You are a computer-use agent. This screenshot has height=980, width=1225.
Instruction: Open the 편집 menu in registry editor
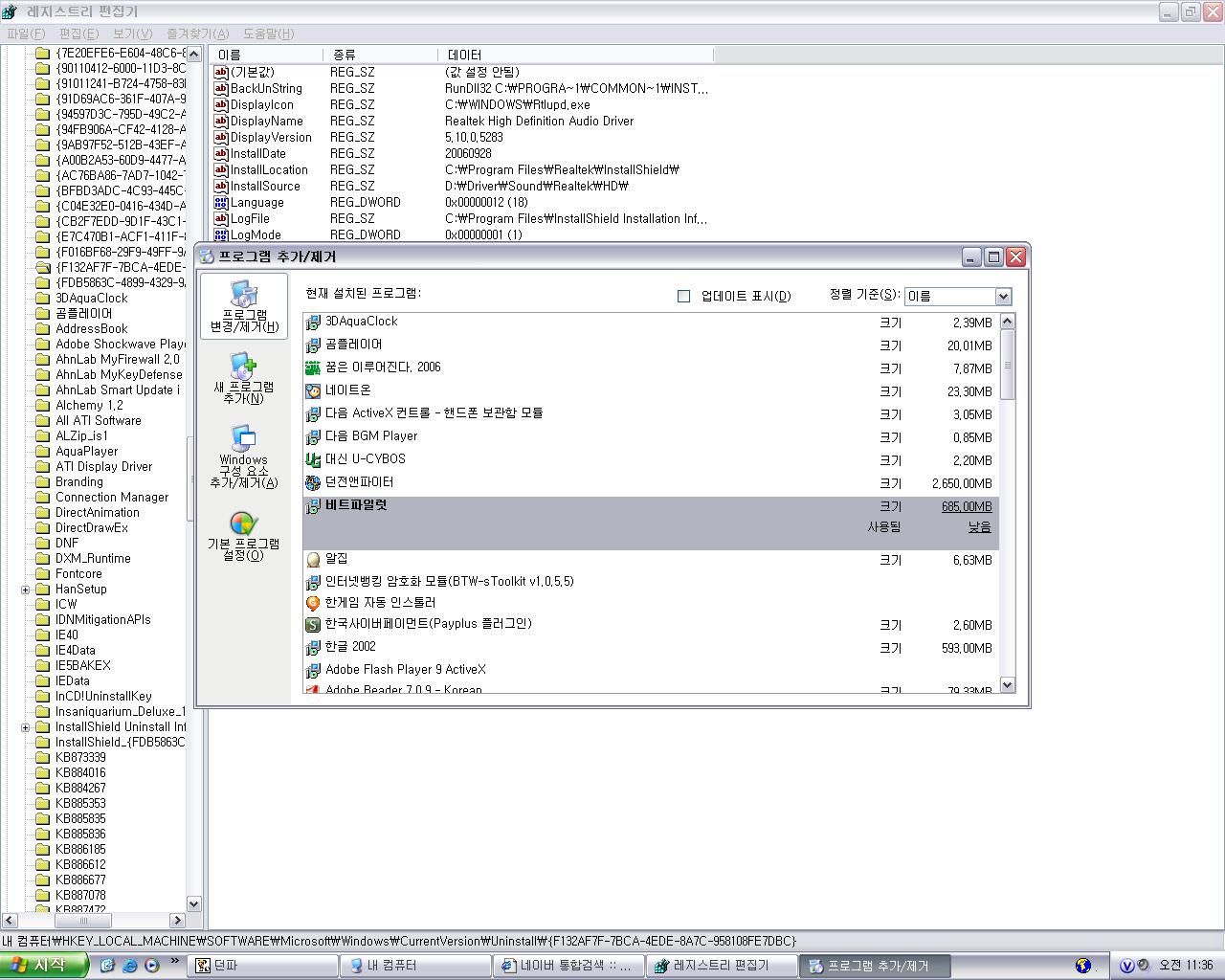click(78, 33)
